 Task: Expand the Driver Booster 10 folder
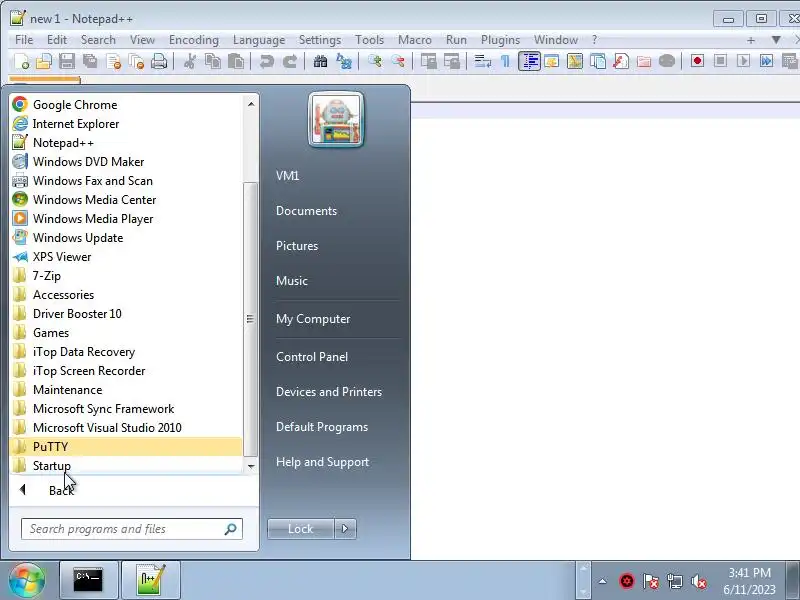[x=126, y=314]
